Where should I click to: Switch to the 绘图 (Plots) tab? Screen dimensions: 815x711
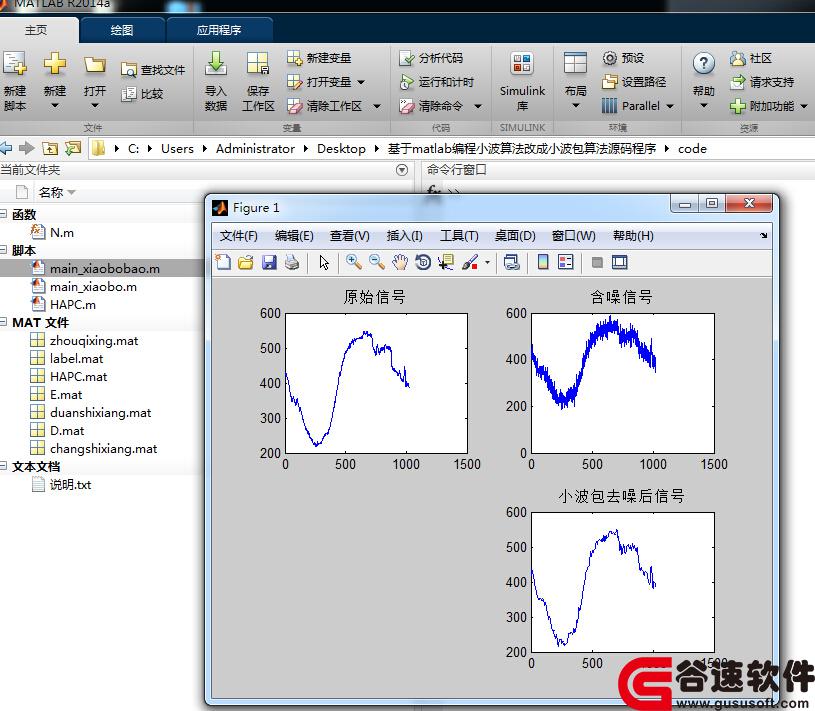click(122, 30)
